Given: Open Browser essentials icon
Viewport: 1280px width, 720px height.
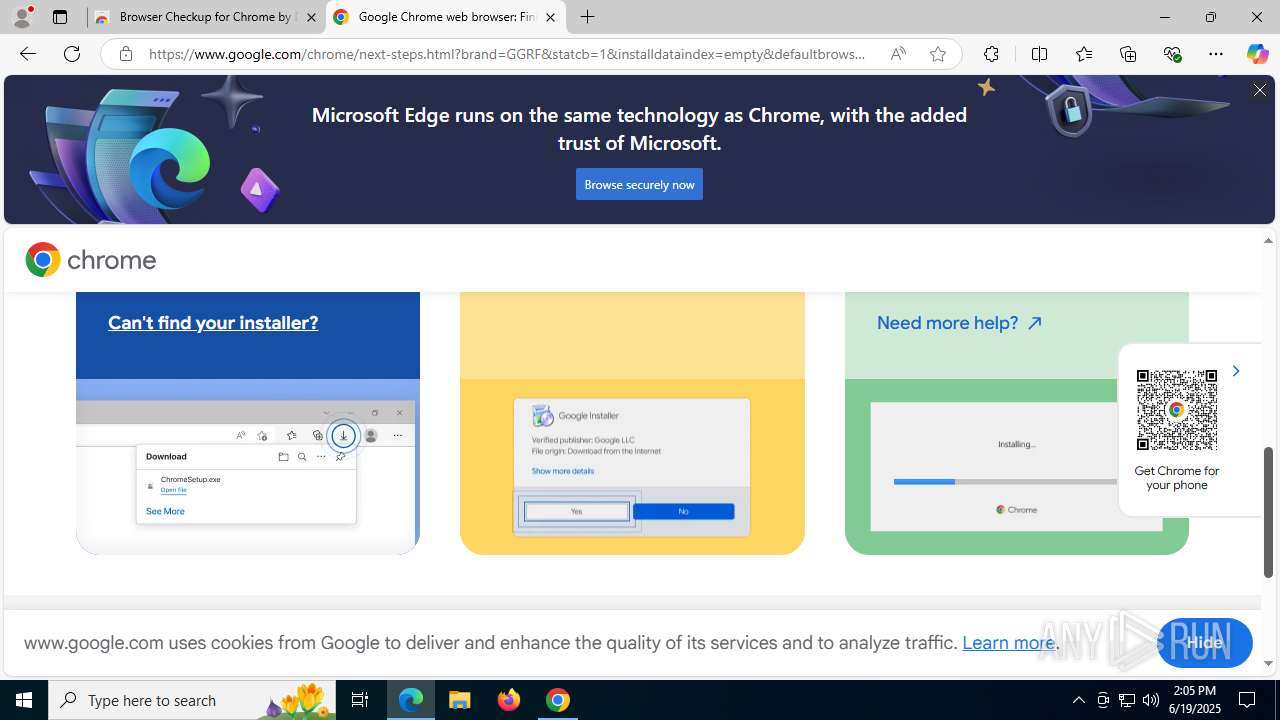Looking at the screenshot, I should point(1172,54).
